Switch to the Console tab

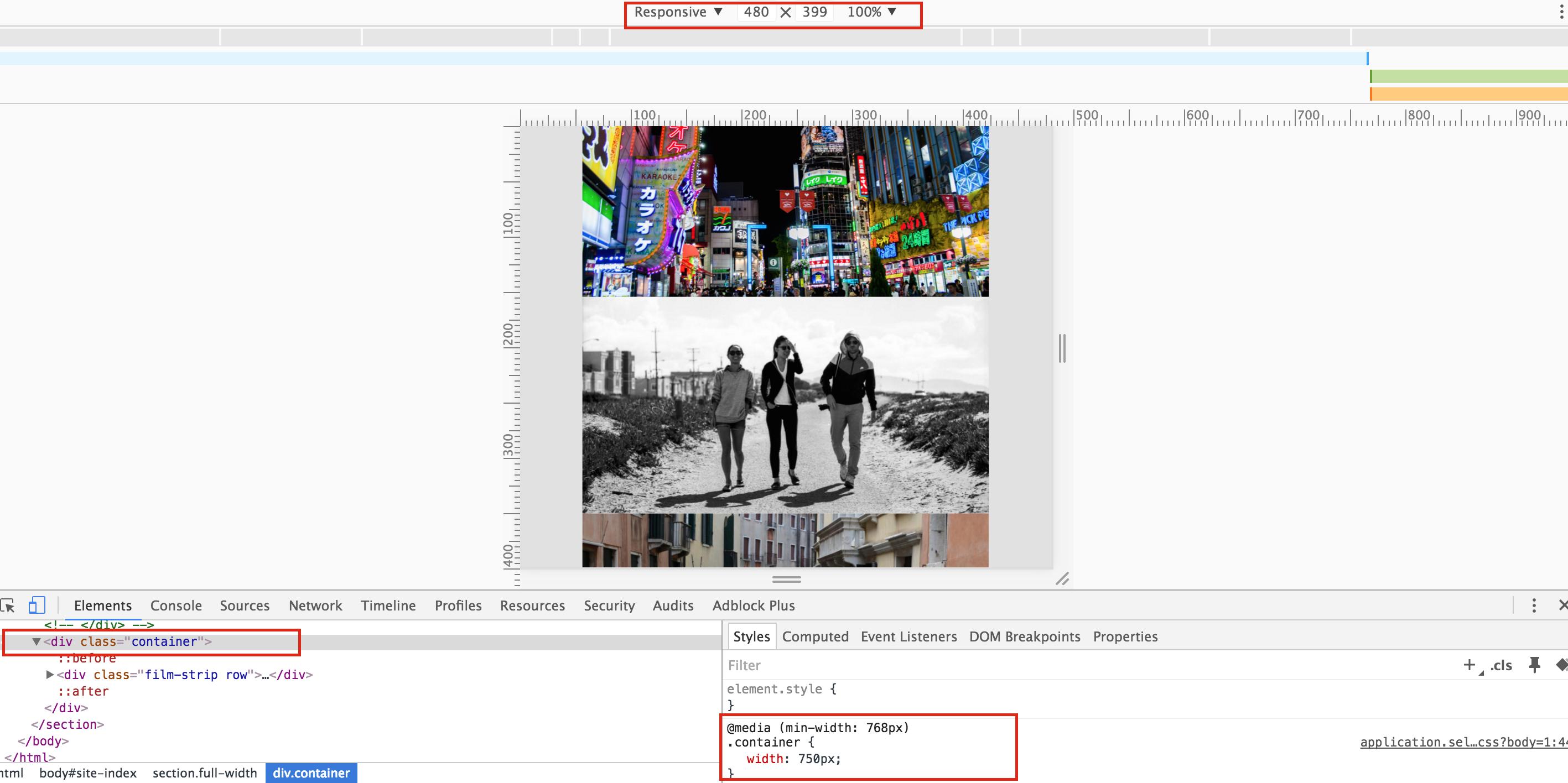click(175, 605)
